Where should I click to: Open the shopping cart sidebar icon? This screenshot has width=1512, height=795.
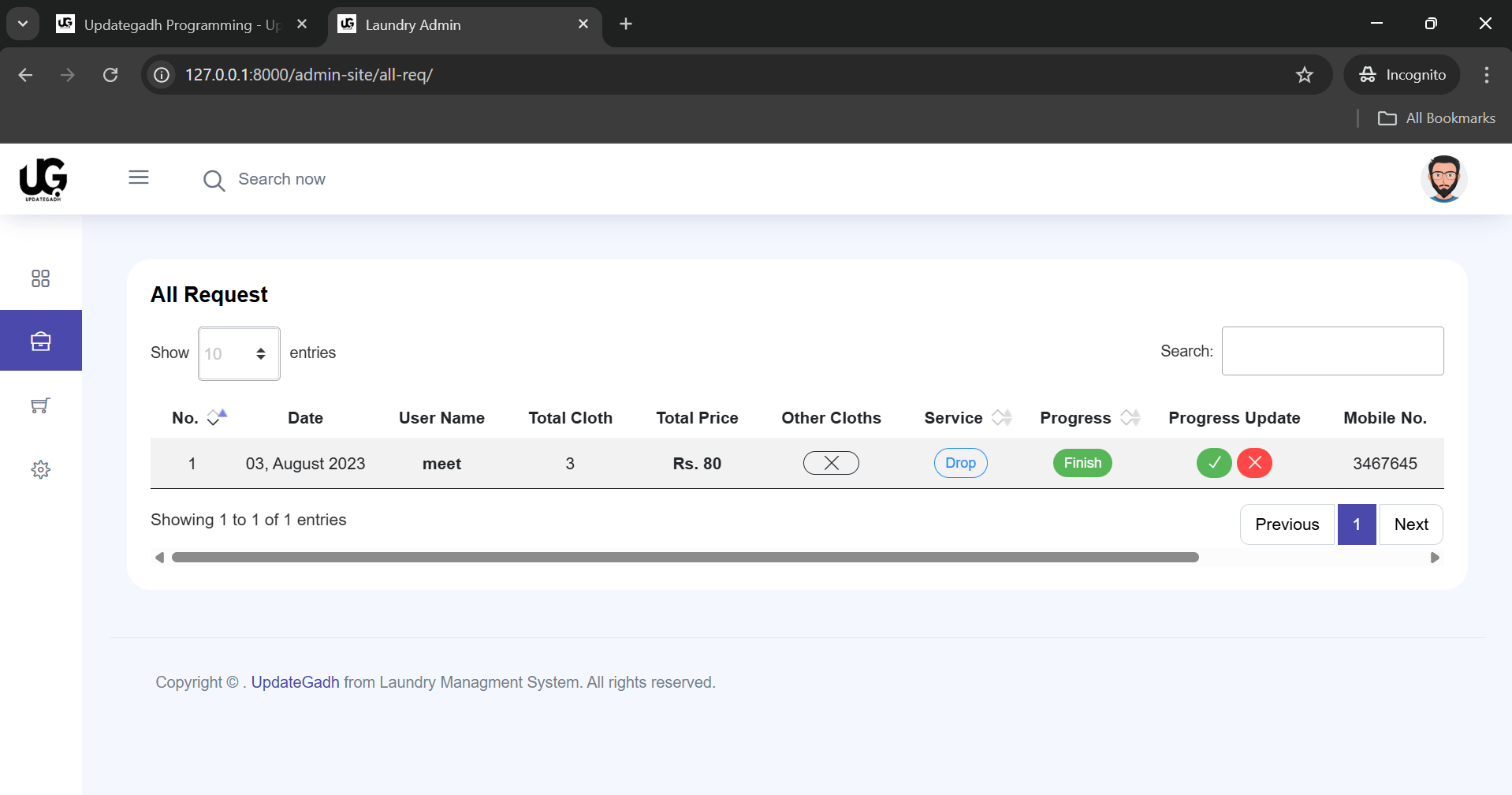40,405
